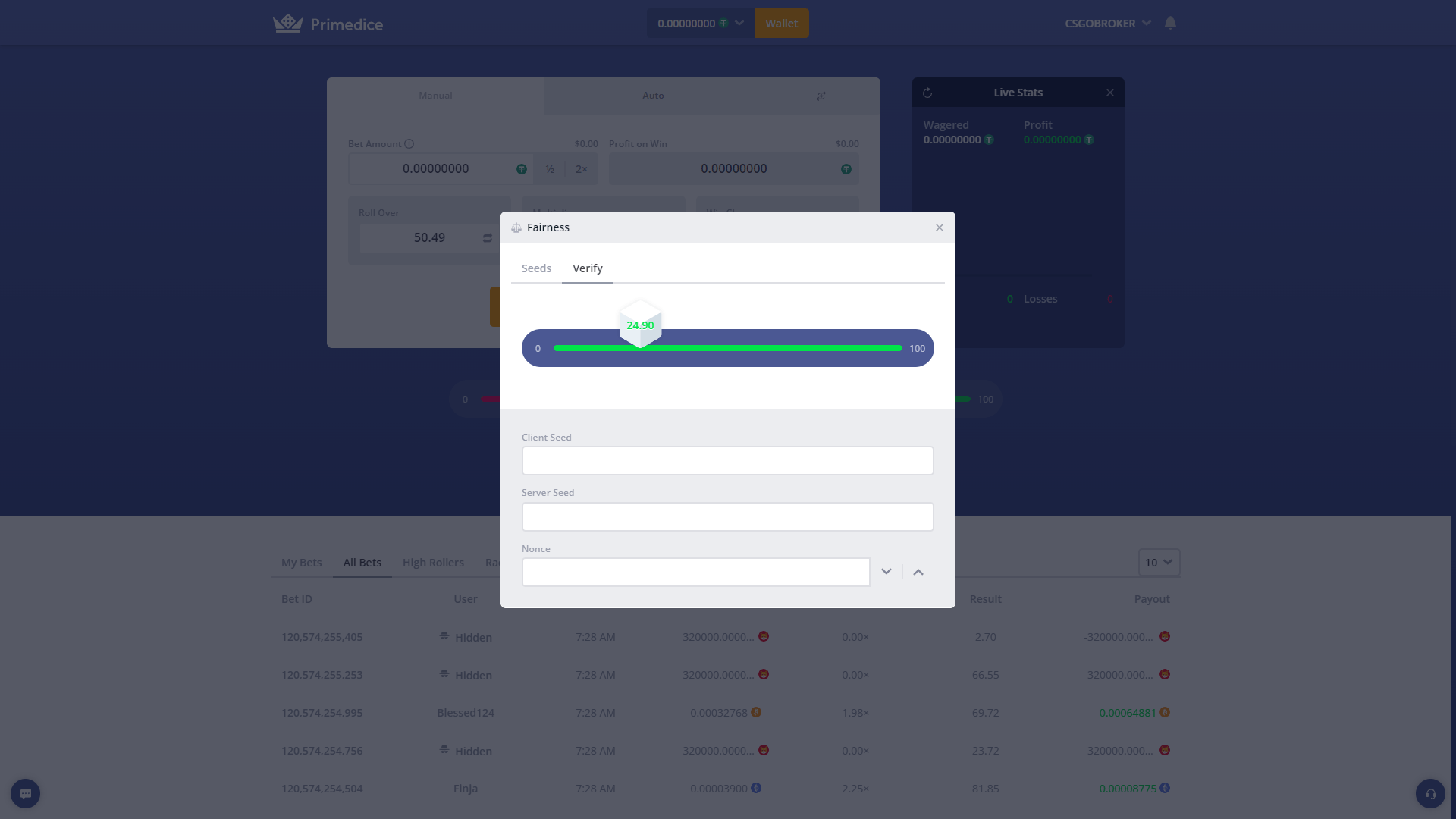
Task: Click hidden-user icon on bet 120,574,255,253
Action: [444, 674]
